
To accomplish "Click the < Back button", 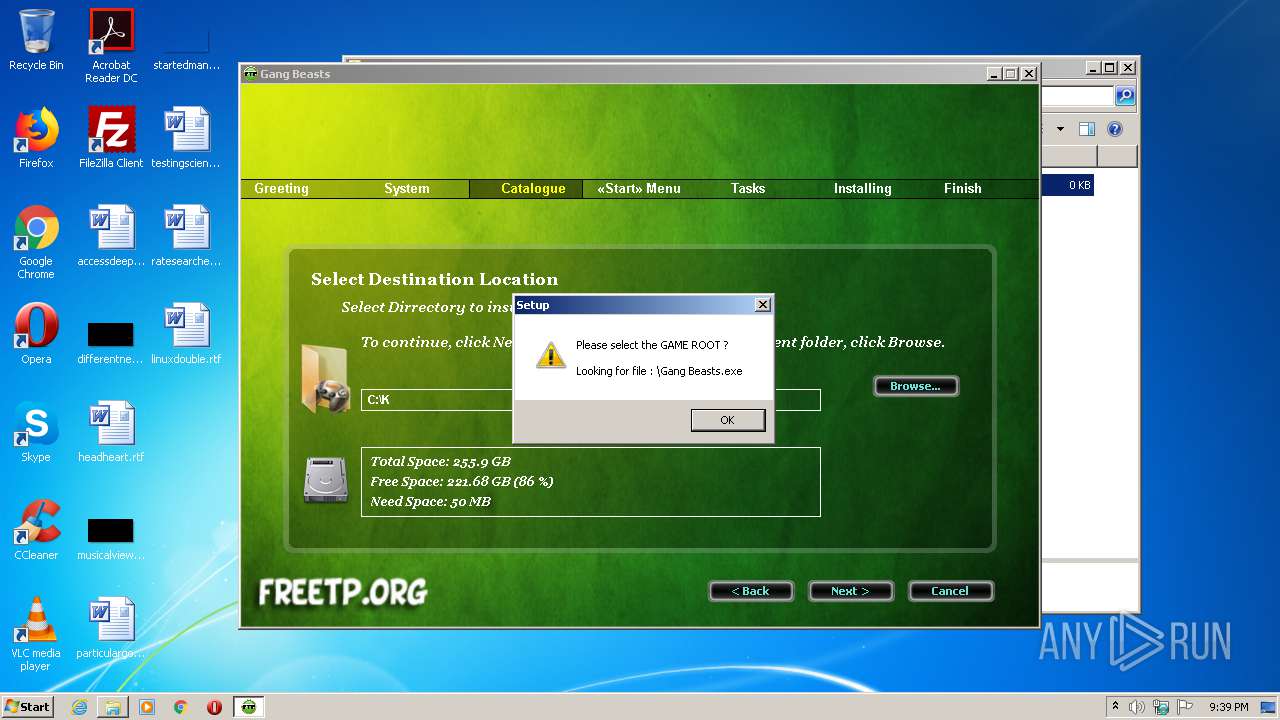I will 751,591.
